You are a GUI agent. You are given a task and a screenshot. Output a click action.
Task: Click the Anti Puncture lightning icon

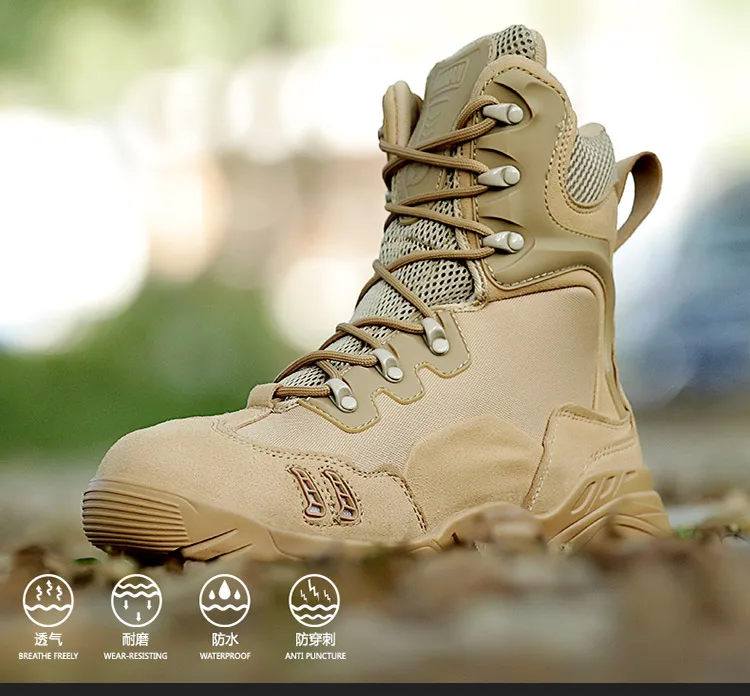tap(314, 600)
